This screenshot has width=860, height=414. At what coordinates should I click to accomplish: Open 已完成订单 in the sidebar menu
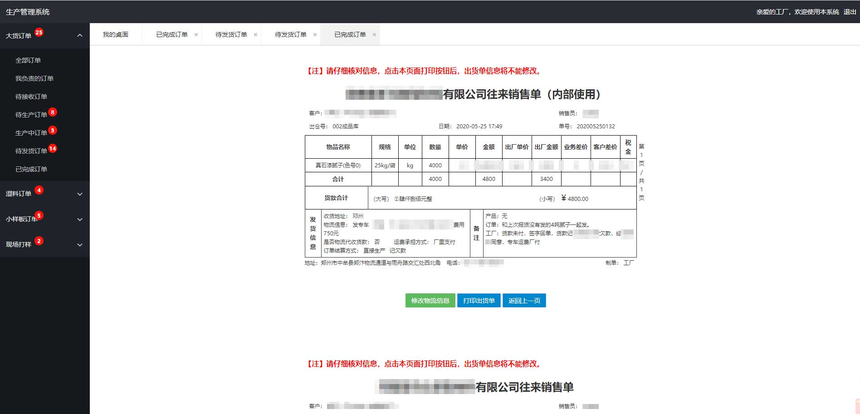(x=31, y=169)
